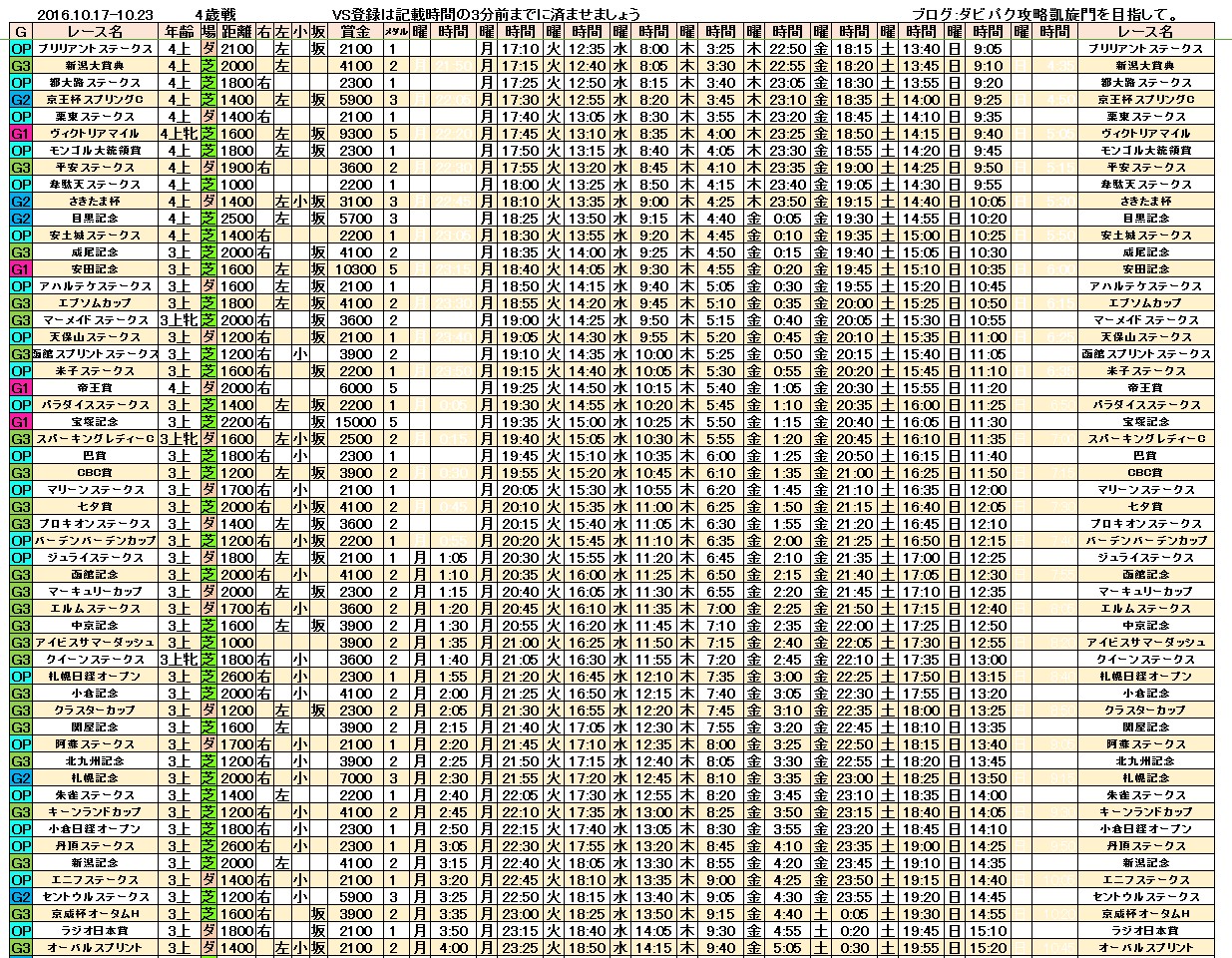1232x958 pixels.
Task: Select prize value 10300 for 安田記念
Action: click(355, 268)
